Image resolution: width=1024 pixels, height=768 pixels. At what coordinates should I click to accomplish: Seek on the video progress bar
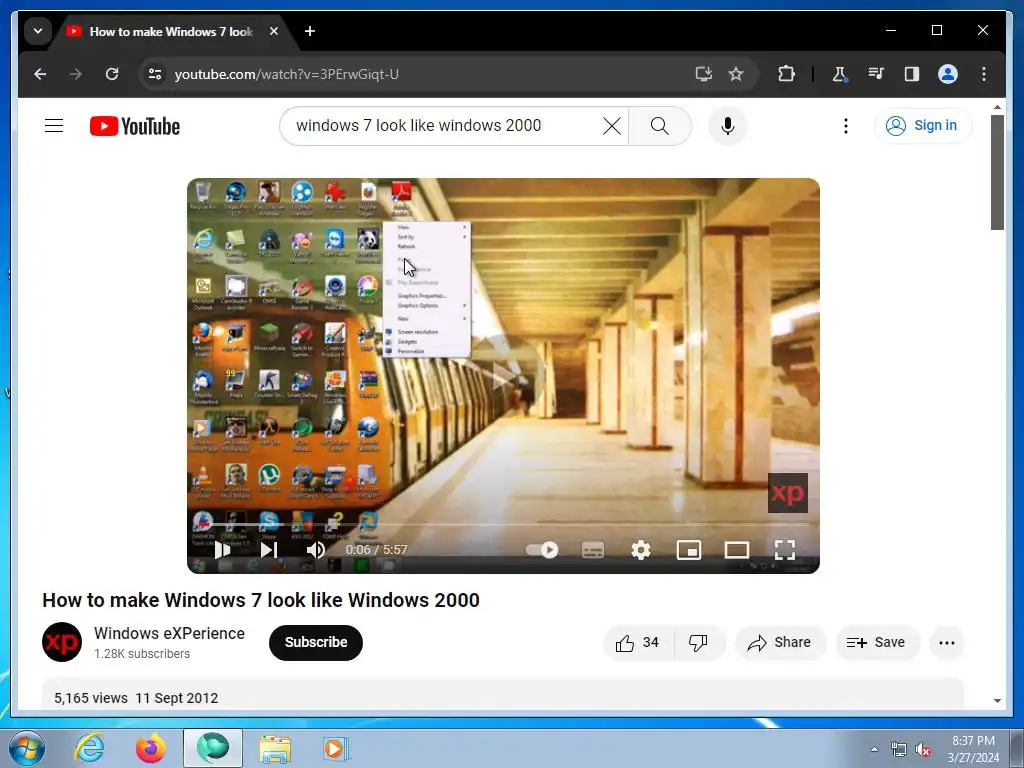click(503, 524)
